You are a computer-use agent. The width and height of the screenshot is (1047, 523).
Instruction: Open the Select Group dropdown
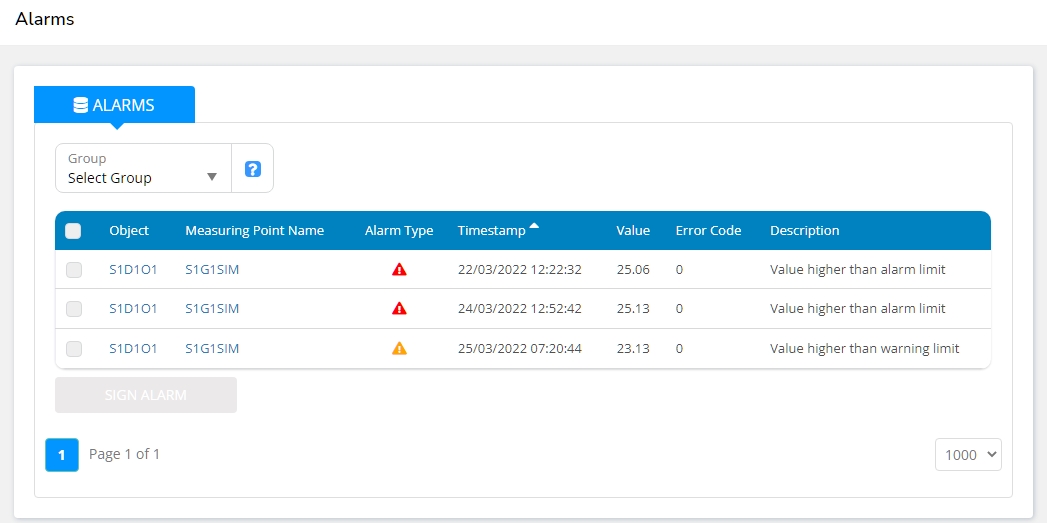tap(143, 168)
